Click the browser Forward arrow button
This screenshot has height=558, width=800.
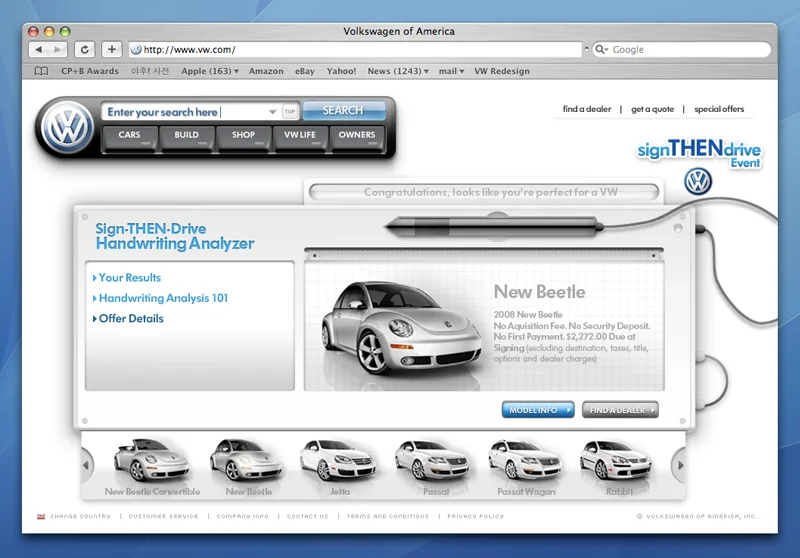coord(58,49)
